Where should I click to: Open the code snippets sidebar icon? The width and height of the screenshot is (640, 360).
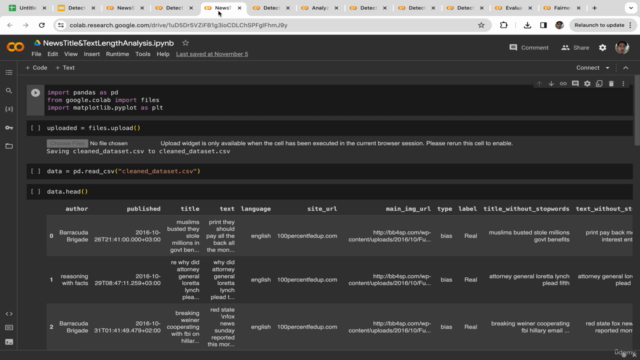(x=9, y=314)
